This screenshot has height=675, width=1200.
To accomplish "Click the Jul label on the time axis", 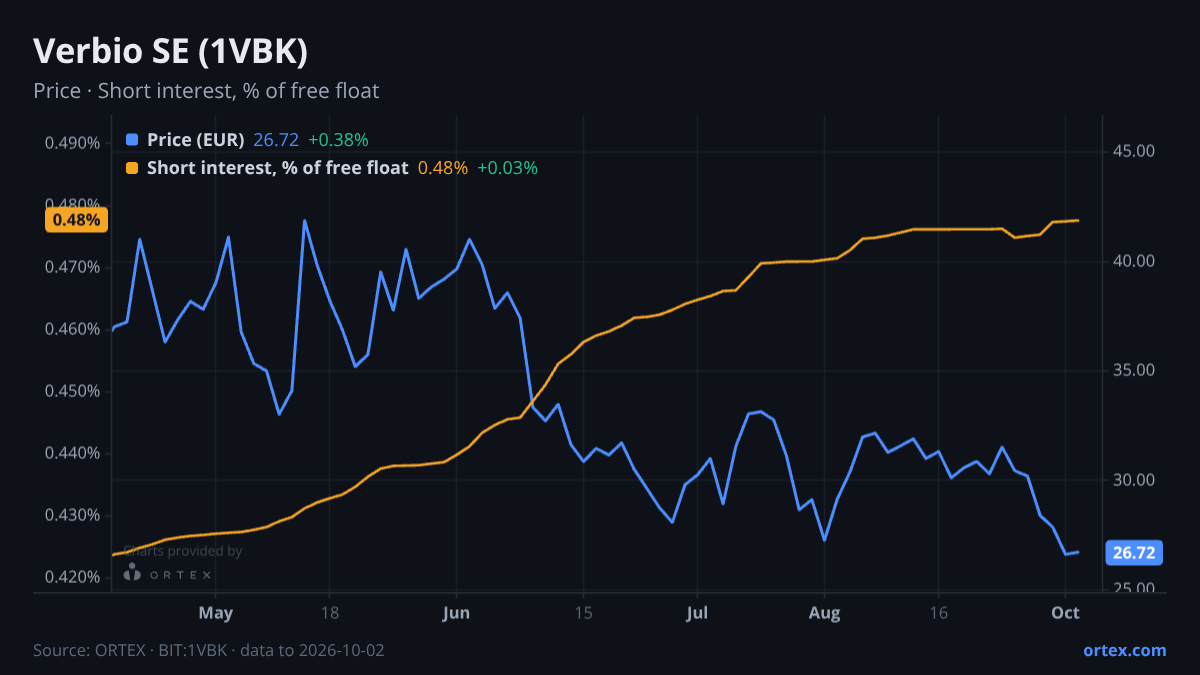I will [699, 612].
